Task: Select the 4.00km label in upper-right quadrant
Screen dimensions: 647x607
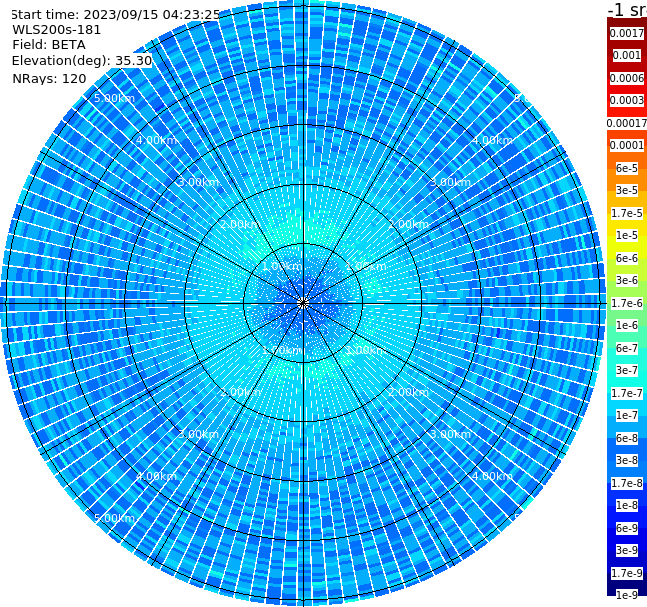Action: (x=492, y=140)
